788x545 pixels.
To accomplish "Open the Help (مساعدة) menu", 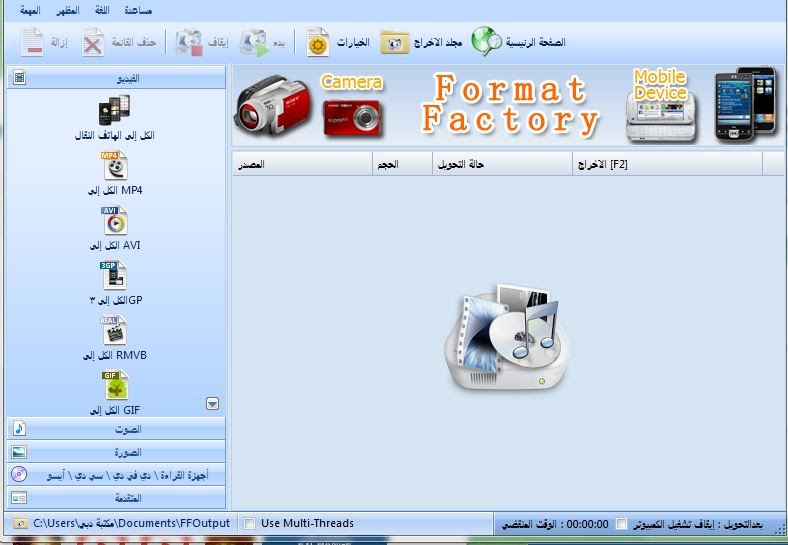I will pyautogui.click(x=138, y=10).
